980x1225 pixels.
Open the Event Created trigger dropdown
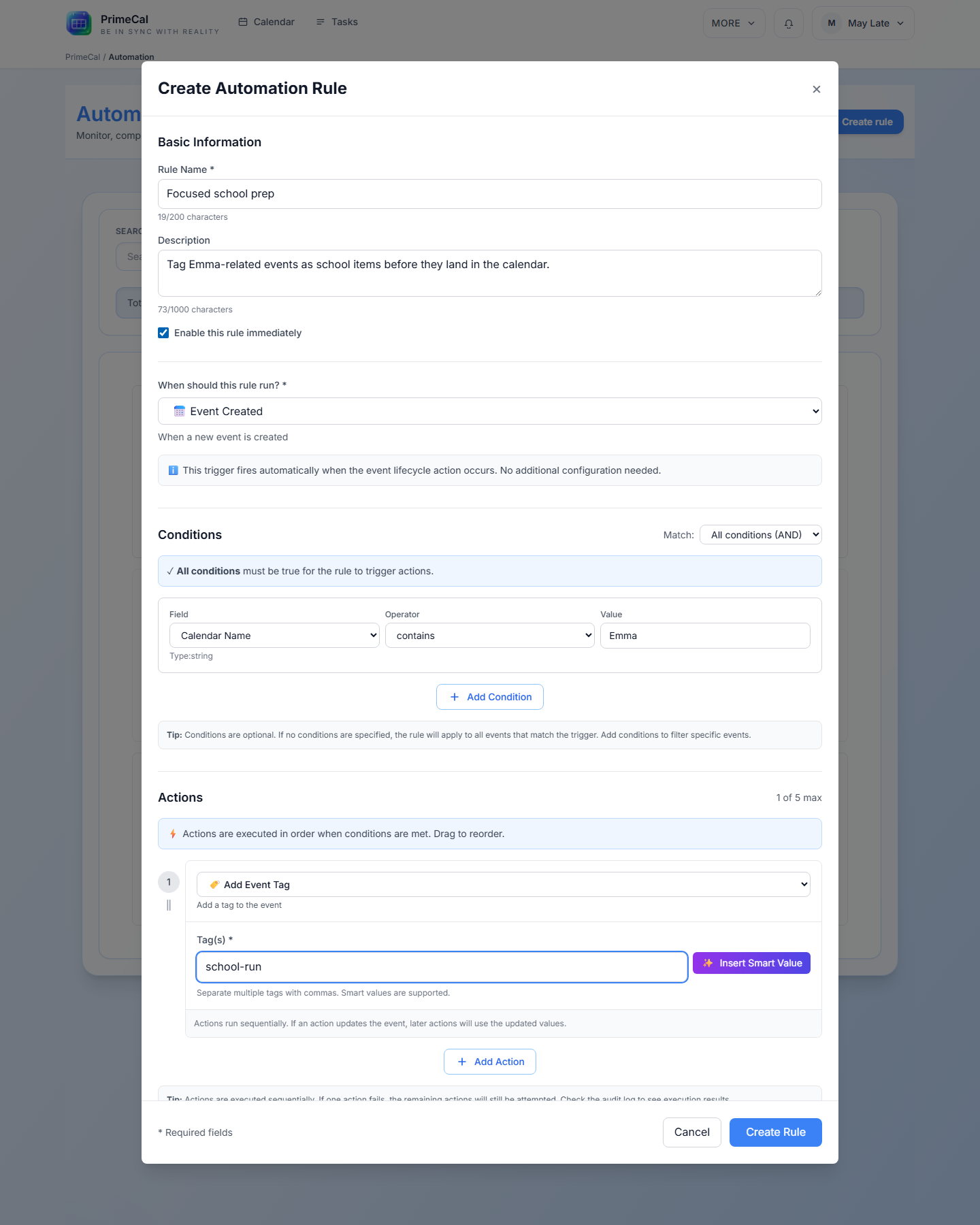click(x=489, y=411)
